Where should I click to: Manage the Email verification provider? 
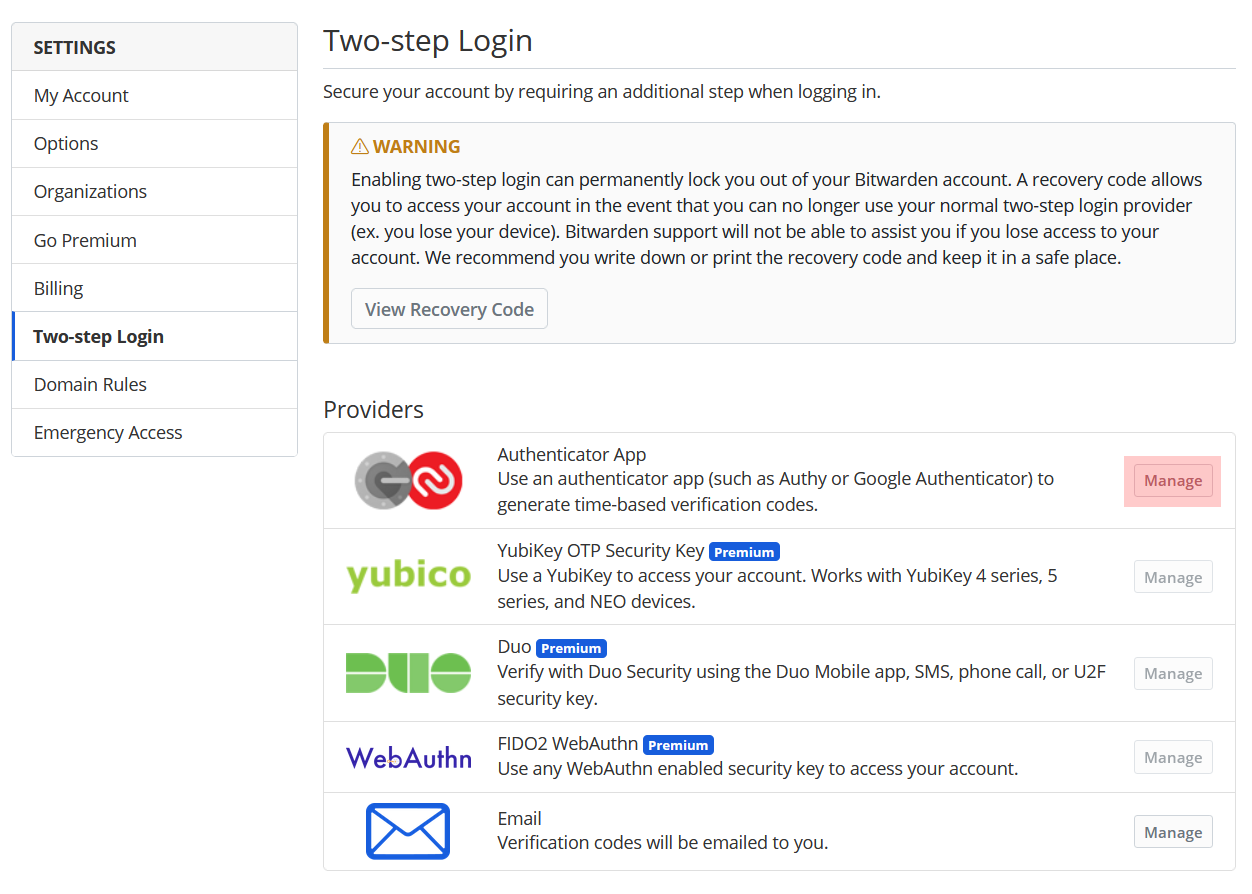pos(1172,831)
